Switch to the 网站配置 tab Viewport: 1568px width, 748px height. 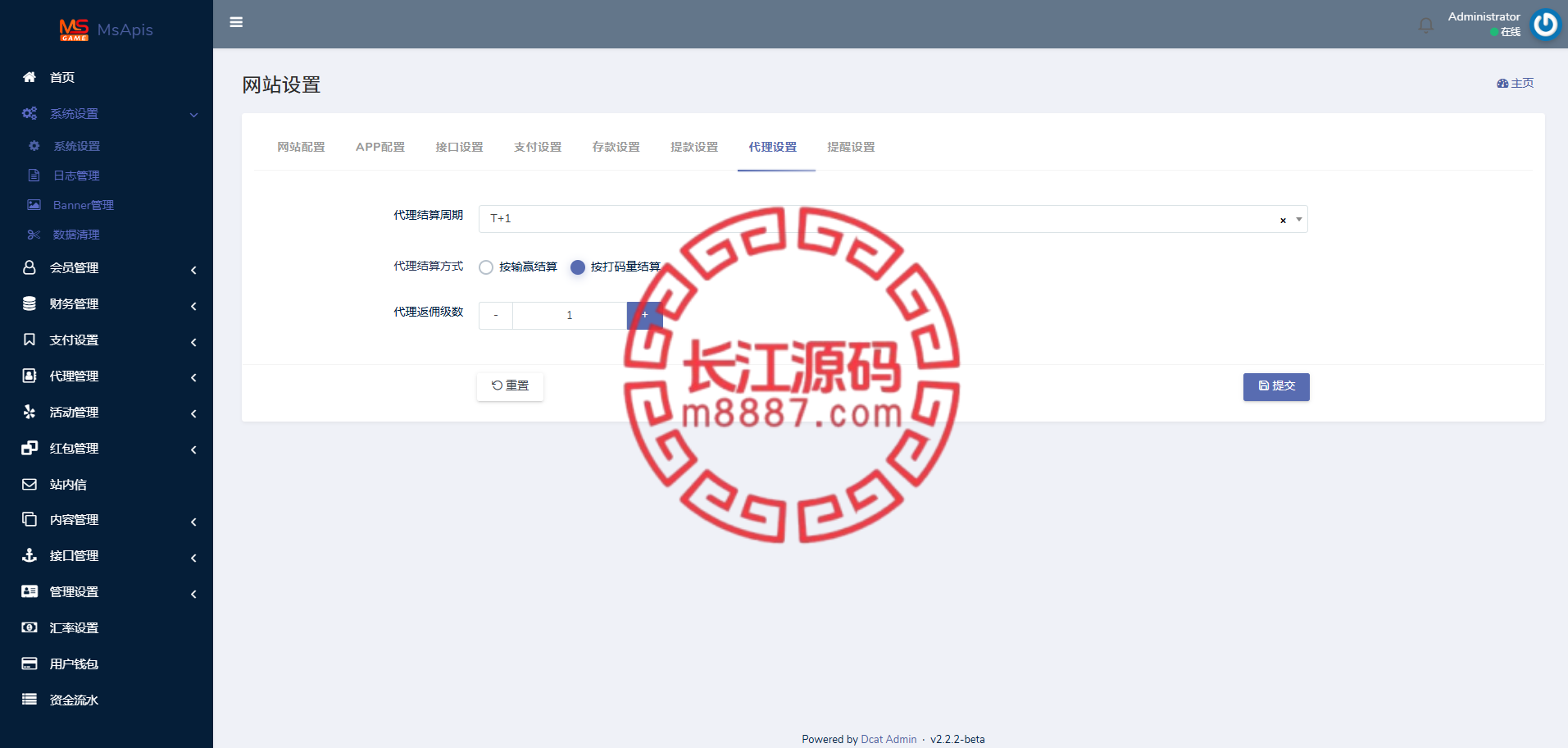coord(301,147)
